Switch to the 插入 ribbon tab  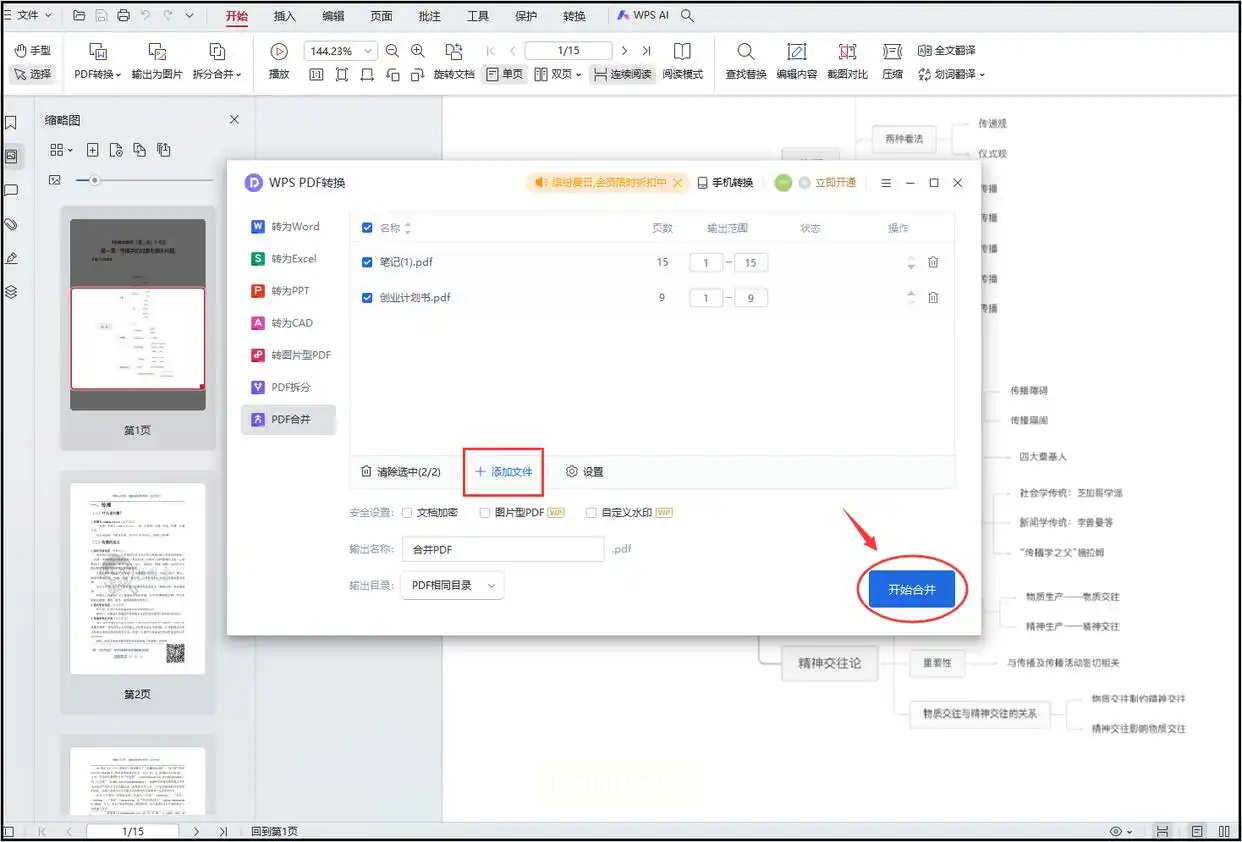click(285, 16)
